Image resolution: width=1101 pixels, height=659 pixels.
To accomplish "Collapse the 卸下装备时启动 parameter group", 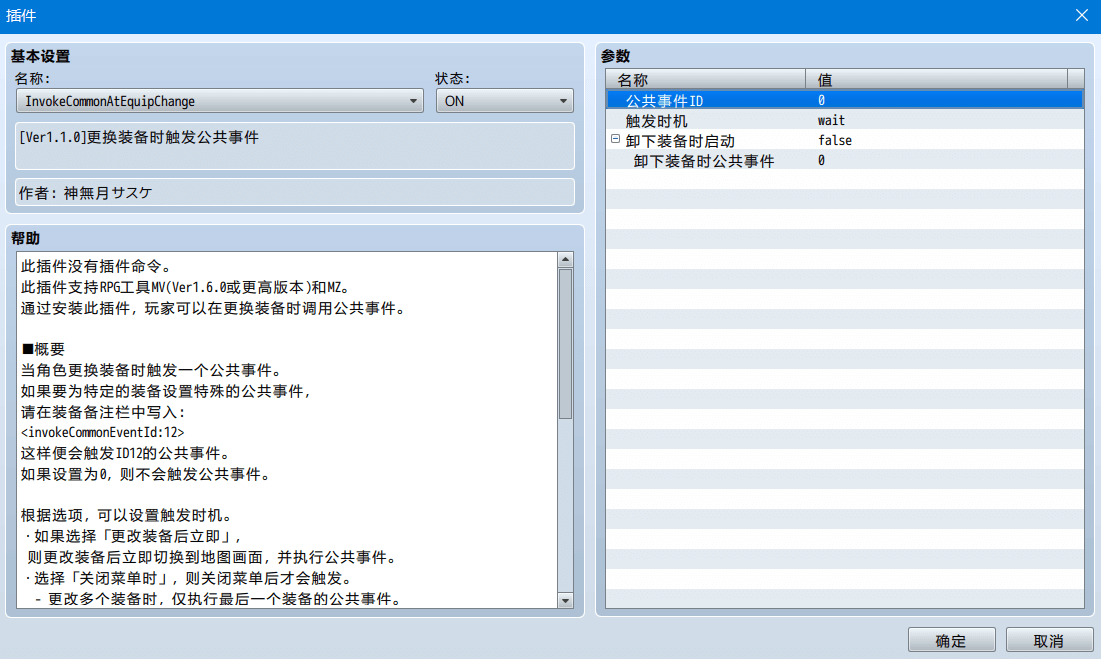I will coord(615,139).
